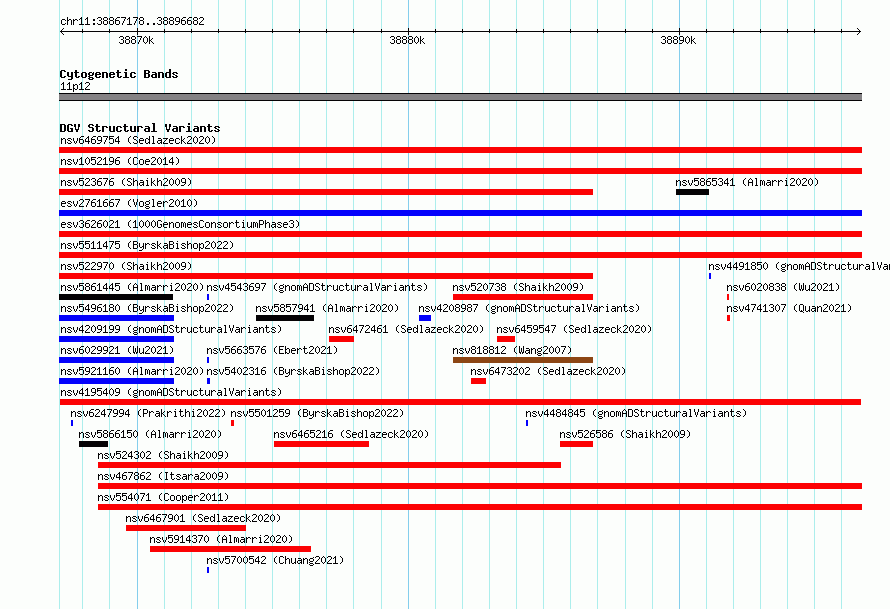
Task: Click the nsv524302 (Shaikh2009) label
Action: point(163,455)
